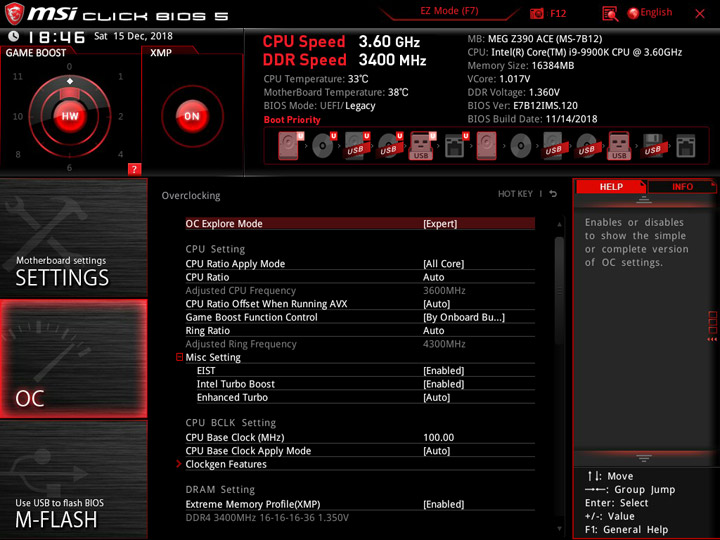Image resolution: width=720 pixels, height=540 pixels.
Task: Open the OC overclocking section
Action: click(x=73, y=359)
